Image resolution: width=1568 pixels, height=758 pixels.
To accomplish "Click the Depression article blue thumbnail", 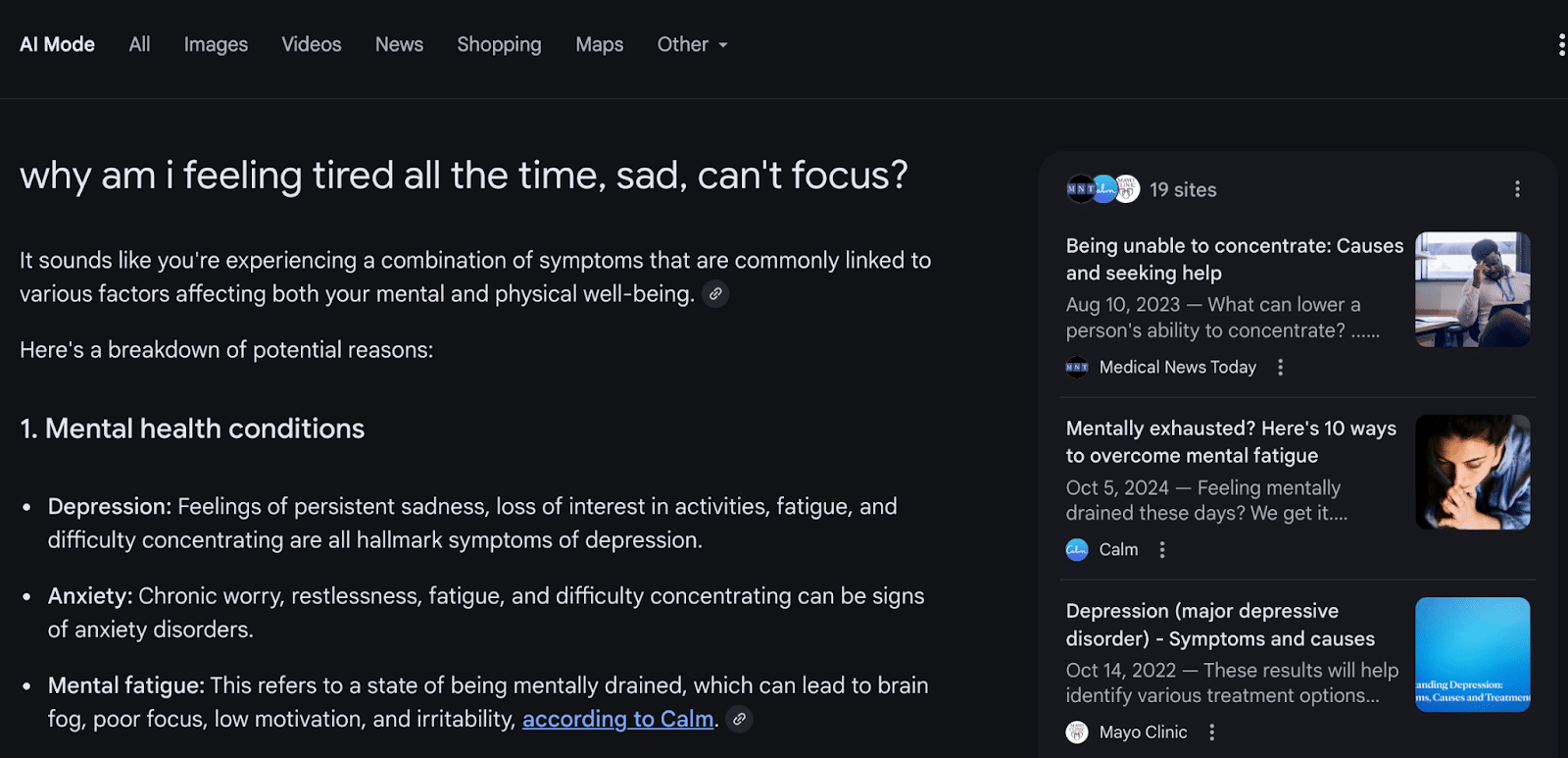I will (x=1472, y=654).
